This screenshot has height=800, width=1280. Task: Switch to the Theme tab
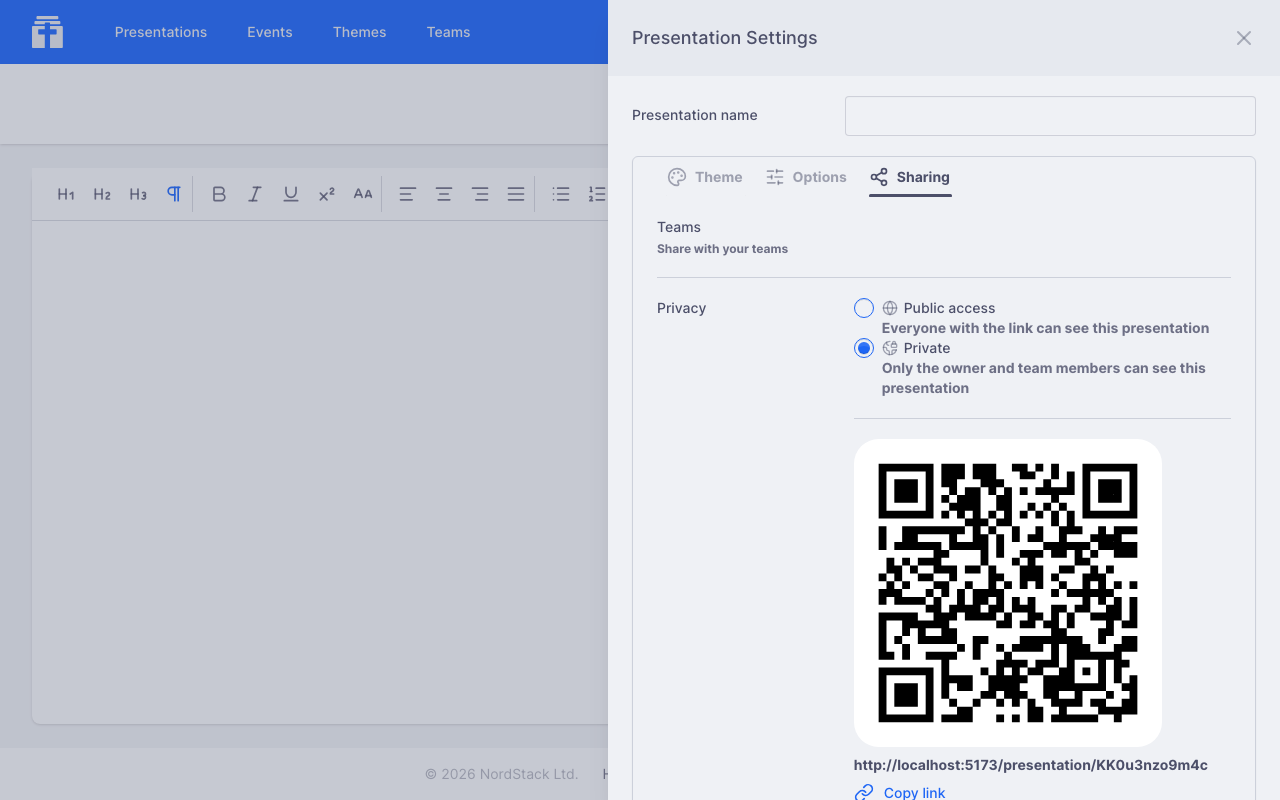pyautogui.click(x=705, y=177)
